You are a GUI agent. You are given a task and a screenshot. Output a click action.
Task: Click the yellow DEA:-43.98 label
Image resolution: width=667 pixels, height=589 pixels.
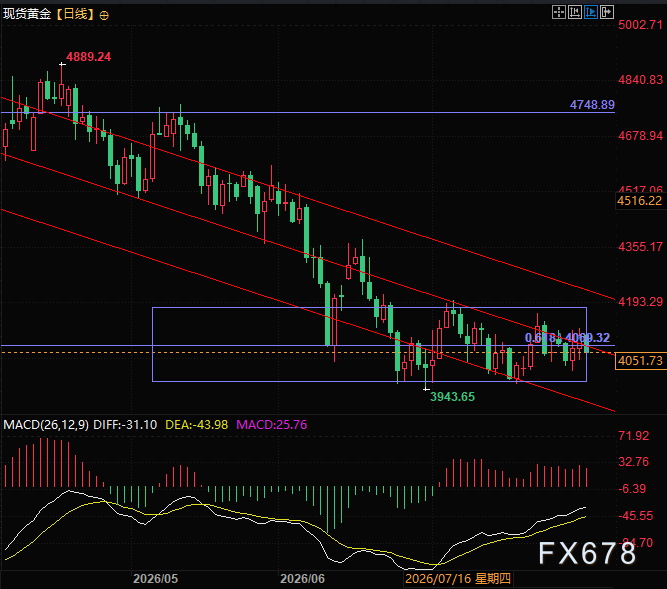(x=197, y=424)
